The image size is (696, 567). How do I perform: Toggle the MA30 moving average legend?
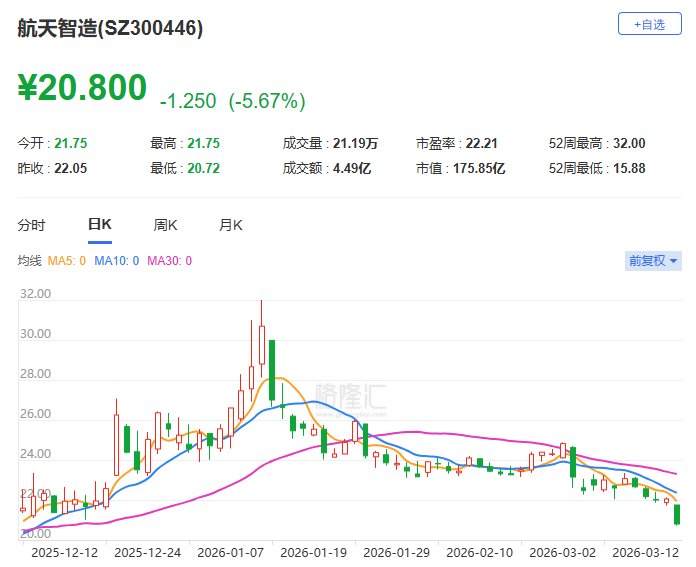coord(169,261)
